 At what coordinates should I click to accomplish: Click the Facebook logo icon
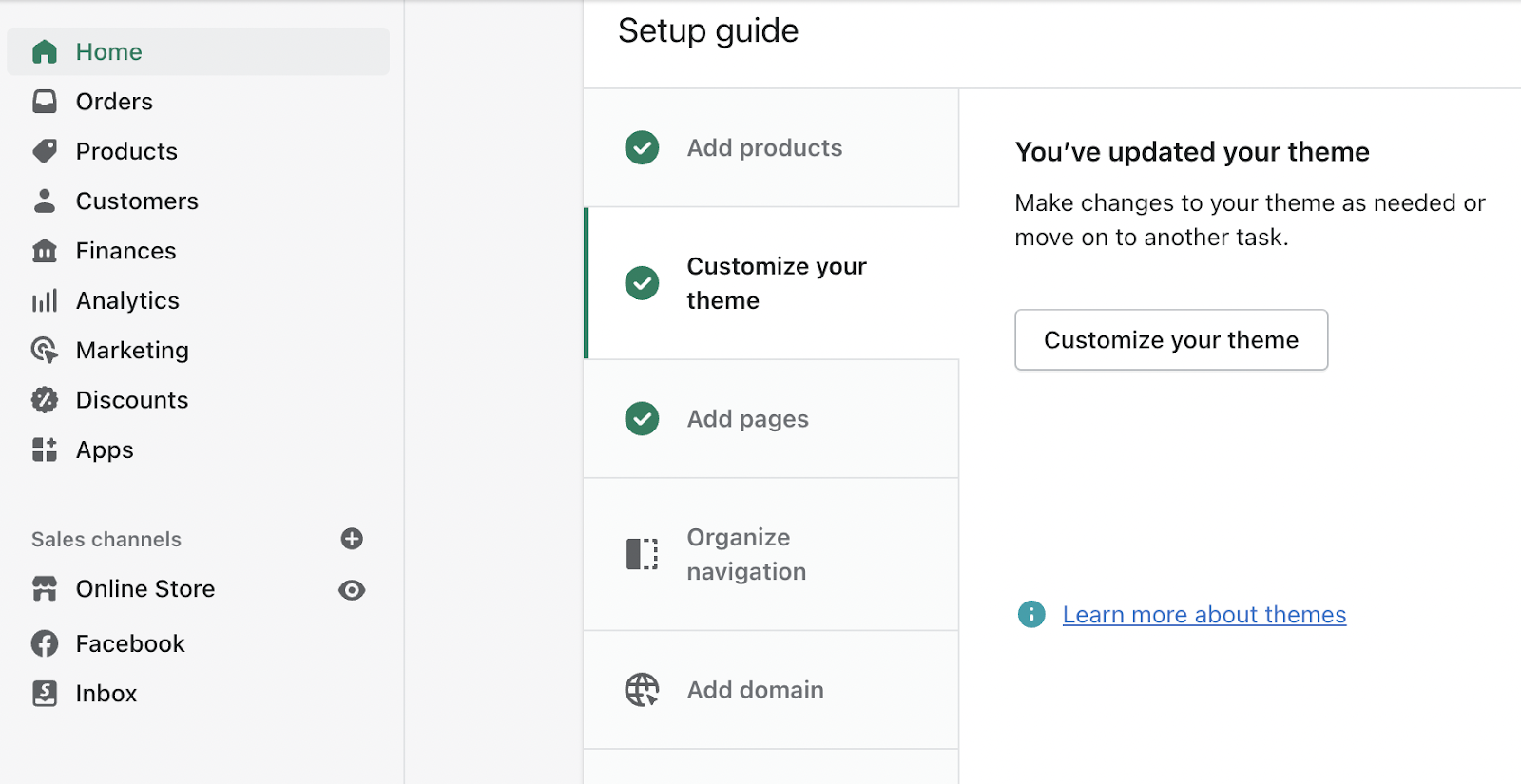(45, 643)
